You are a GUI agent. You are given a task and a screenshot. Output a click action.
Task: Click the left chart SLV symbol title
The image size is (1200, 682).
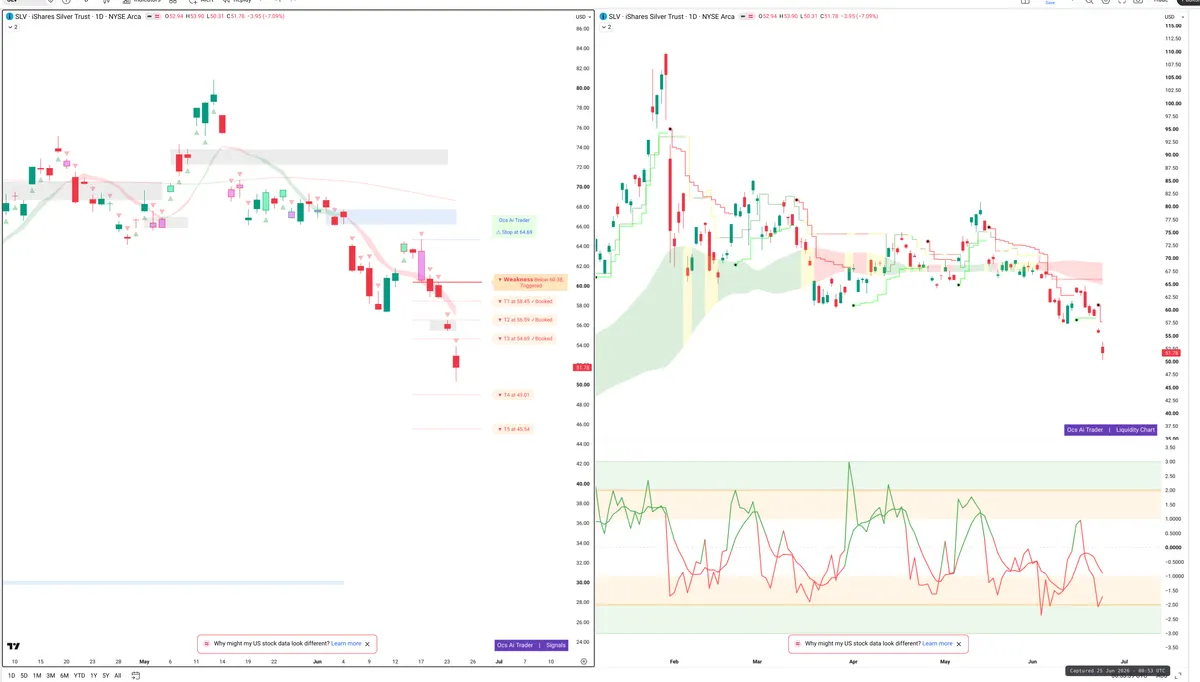pyautogui.click(x=78, y=17)
